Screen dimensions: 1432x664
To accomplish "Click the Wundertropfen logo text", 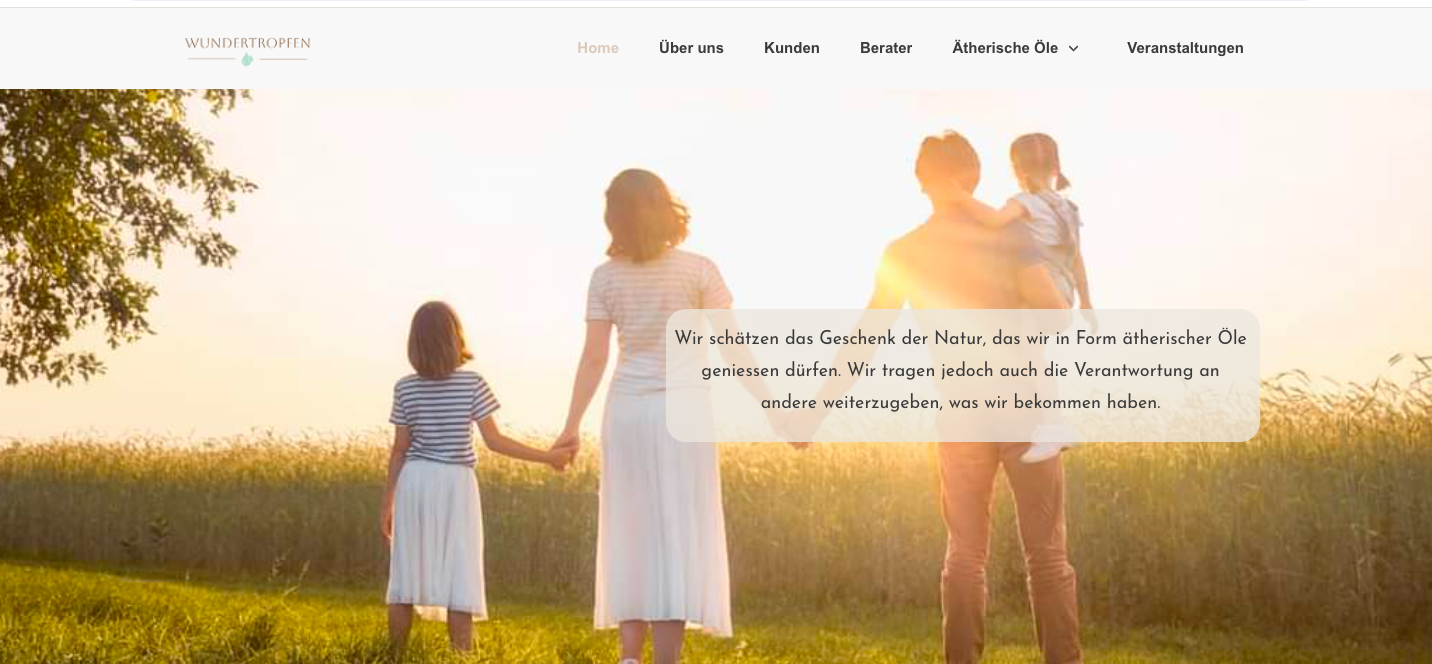I will [247, 44].
